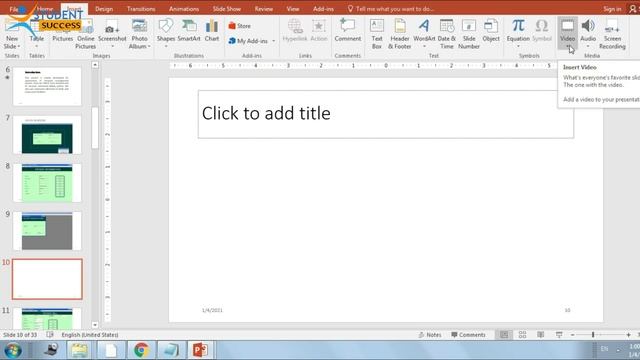Click the zoom slider handle
Viewport: 640px width, 360px height.
(x=593, y=335)
